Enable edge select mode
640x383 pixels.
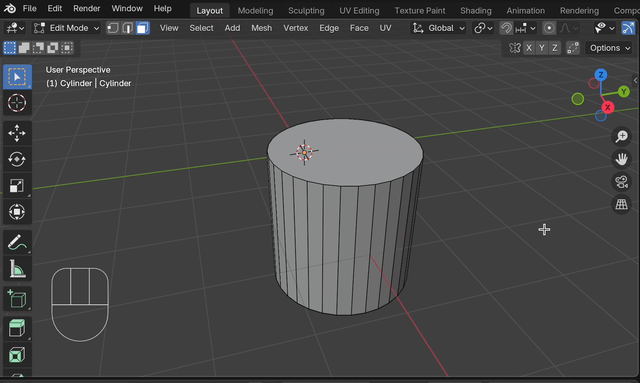click(x=128, y=28)
